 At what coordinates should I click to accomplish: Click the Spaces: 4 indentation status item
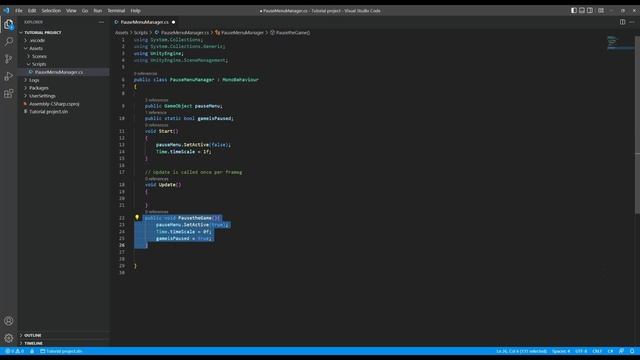coord(561,351)
